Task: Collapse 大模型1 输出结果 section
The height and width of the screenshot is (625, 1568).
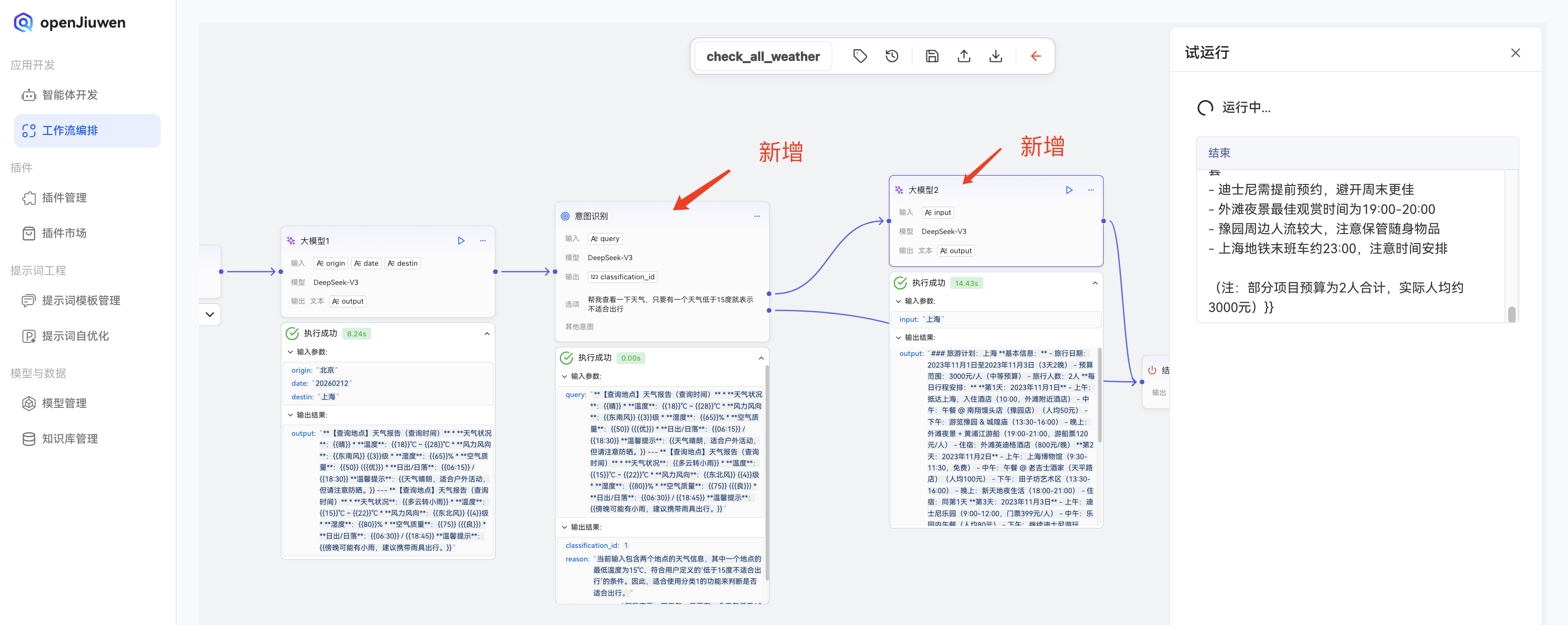Action: pos(290,415)
